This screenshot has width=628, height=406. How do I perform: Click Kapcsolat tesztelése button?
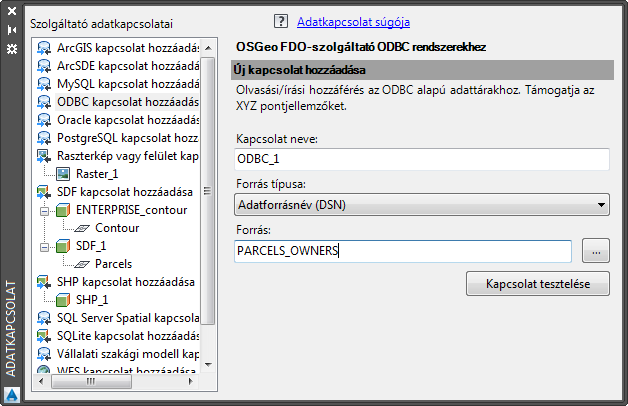click(538, 284)
